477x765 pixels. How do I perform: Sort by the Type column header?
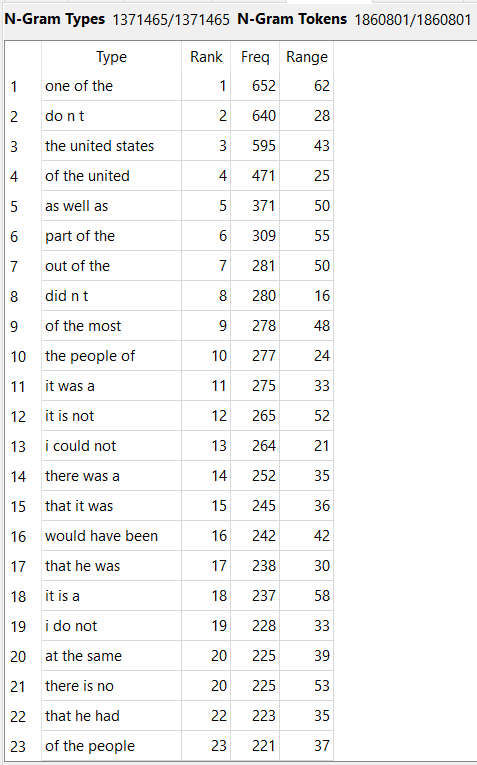111,57
